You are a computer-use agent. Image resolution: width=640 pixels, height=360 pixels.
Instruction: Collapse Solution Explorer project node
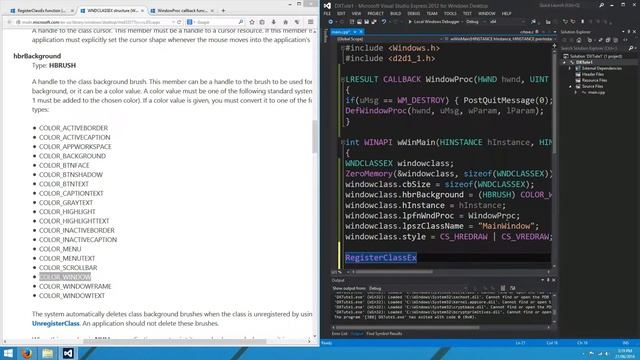pos(565,62)
